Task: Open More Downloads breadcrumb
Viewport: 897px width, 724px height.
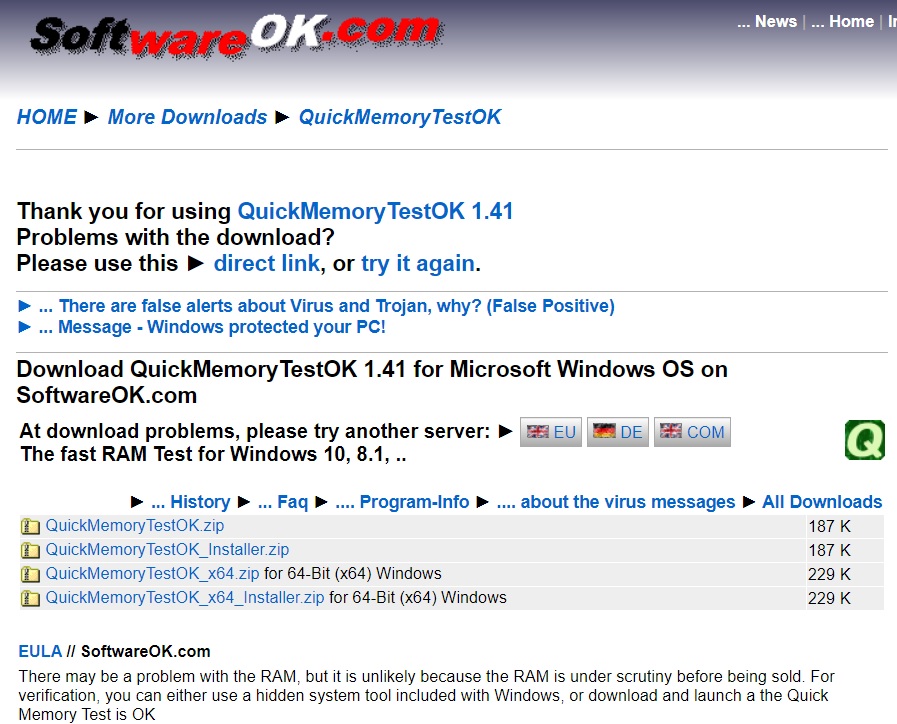Action: 188,117
